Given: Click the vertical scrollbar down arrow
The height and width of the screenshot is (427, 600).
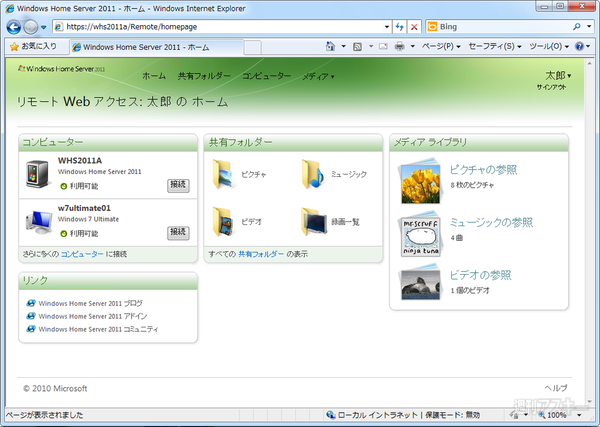Looking at the screenshot, I should (x=590, y=402).
